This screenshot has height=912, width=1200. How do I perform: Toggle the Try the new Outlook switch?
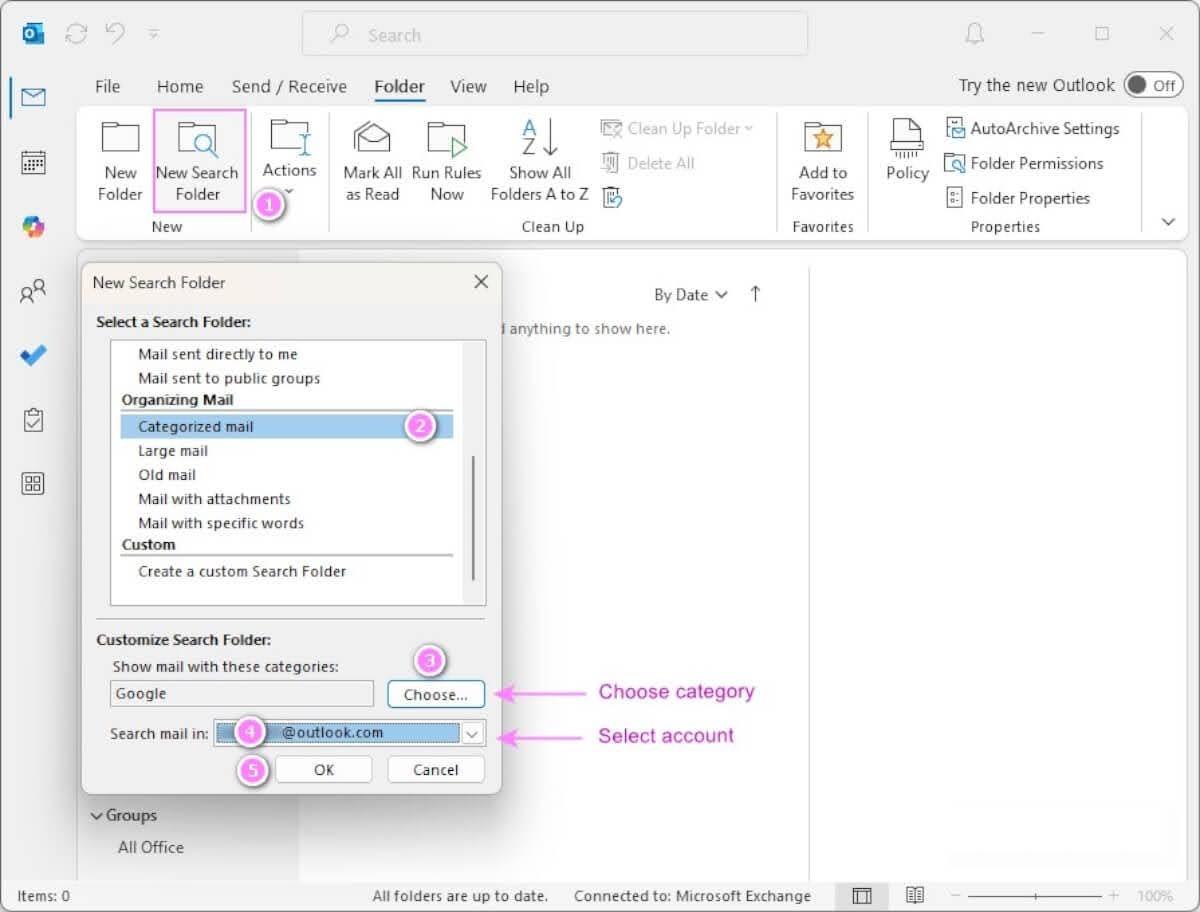(x=1153, y=85)
